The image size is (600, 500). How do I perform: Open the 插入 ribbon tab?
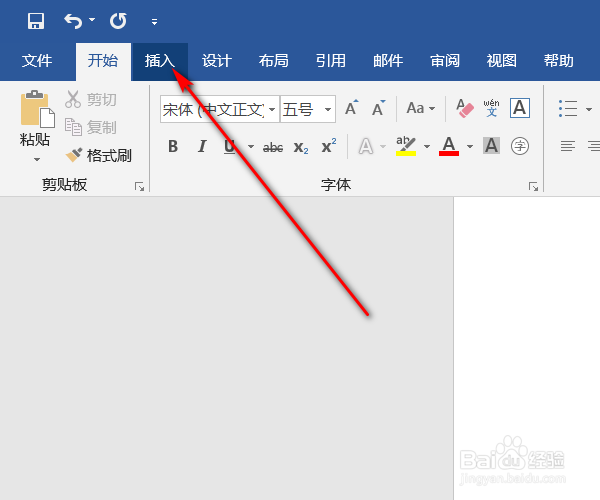tap(160, 61)
